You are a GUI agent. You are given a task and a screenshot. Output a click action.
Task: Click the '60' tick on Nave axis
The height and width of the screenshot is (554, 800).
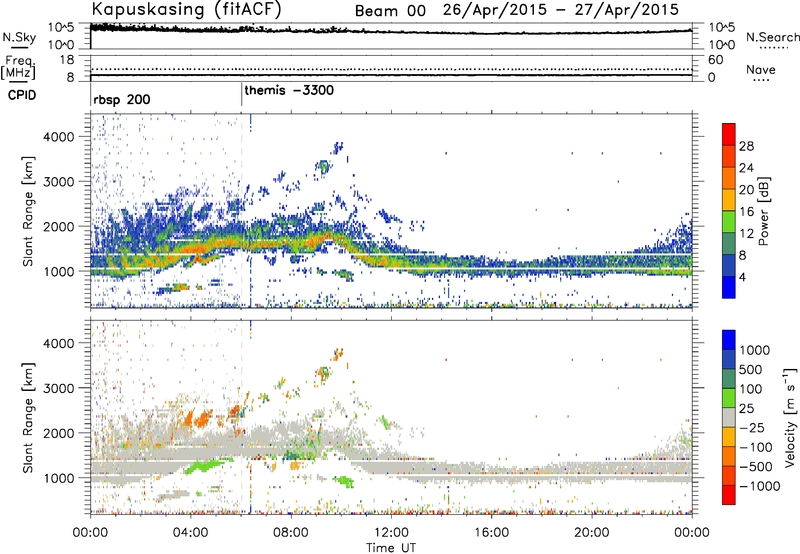[x=715, y=60]
